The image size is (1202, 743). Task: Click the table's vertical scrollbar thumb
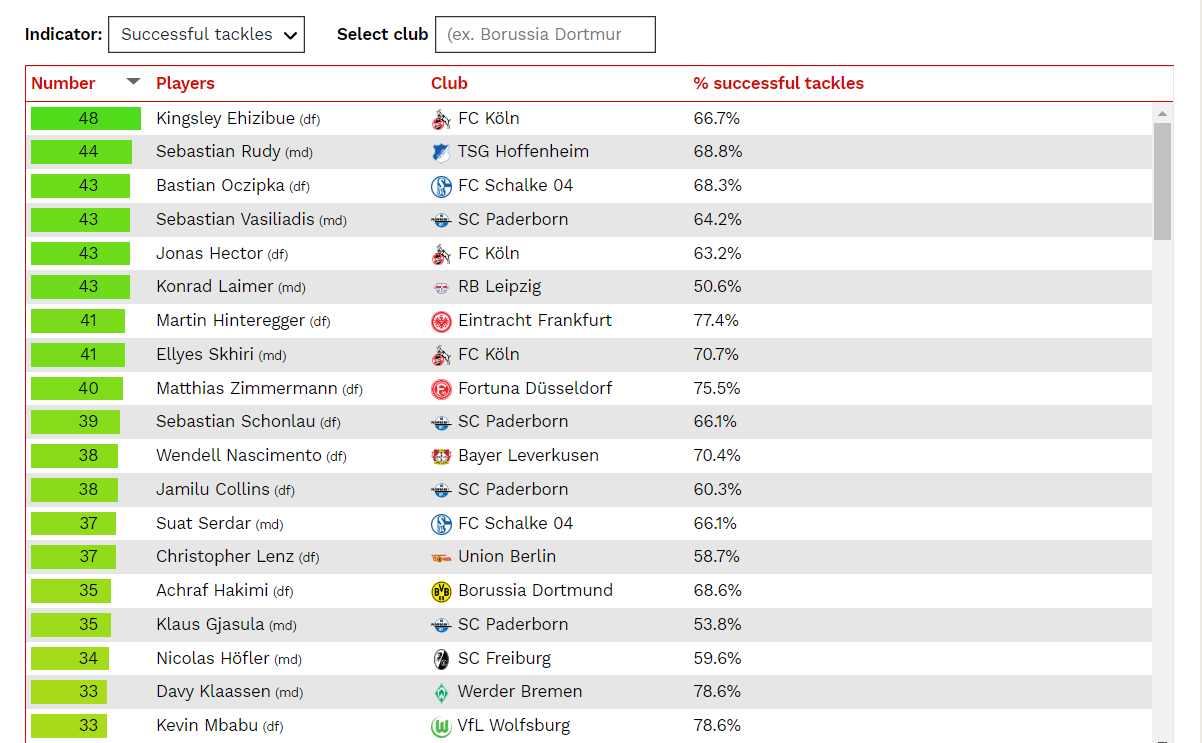1162,182
